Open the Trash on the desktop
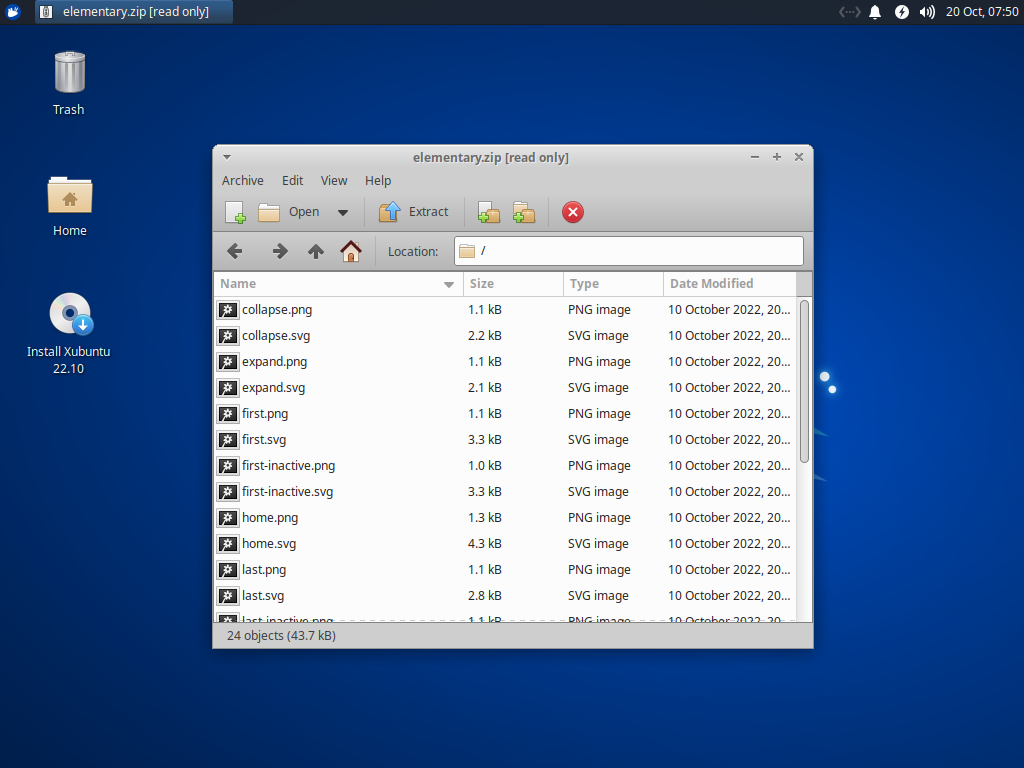The width and height of the screenshot is (1024, 768). coord(68,75)
